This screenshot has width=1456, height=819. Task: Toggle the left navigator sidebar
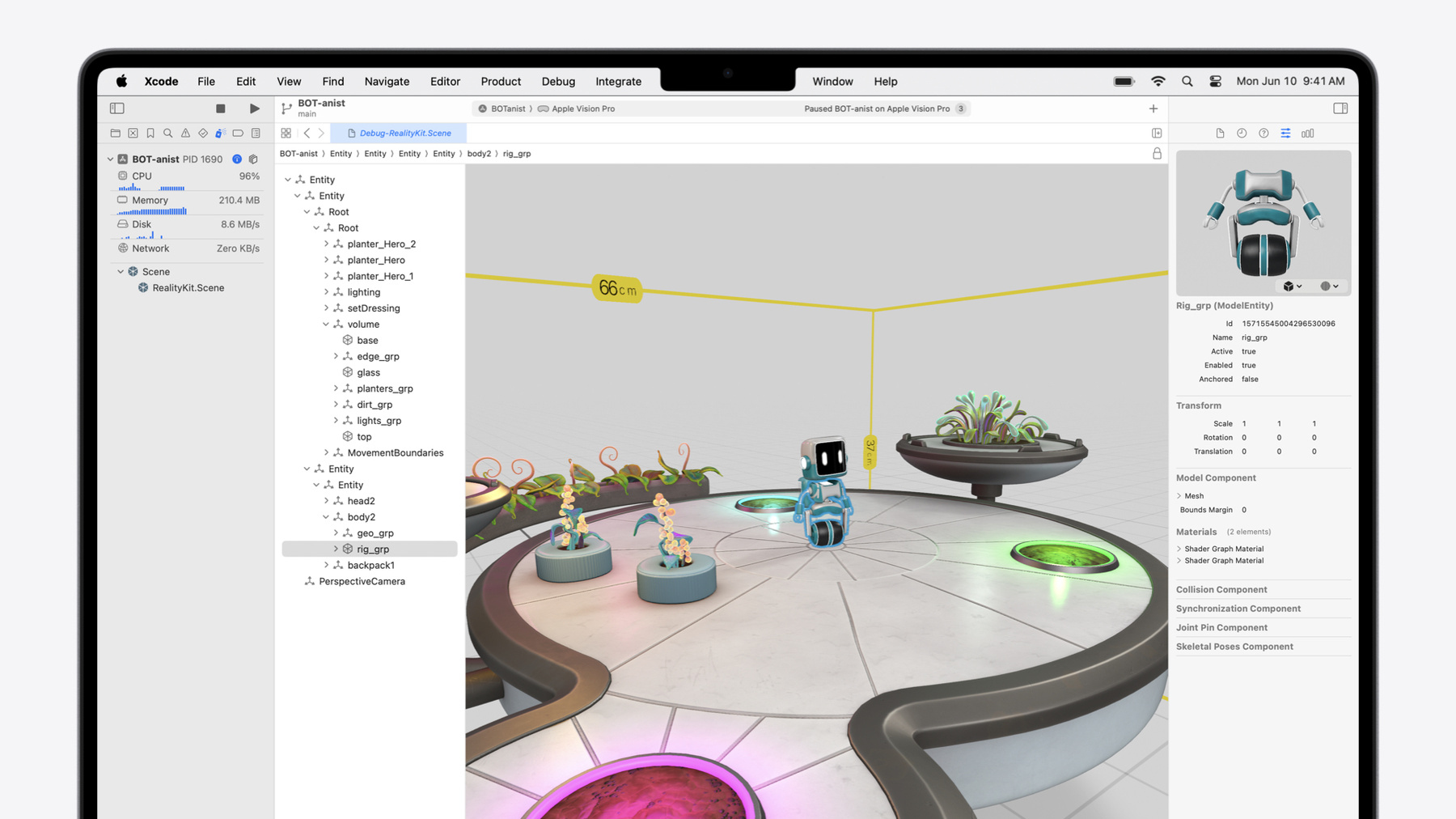pos(117,108)
